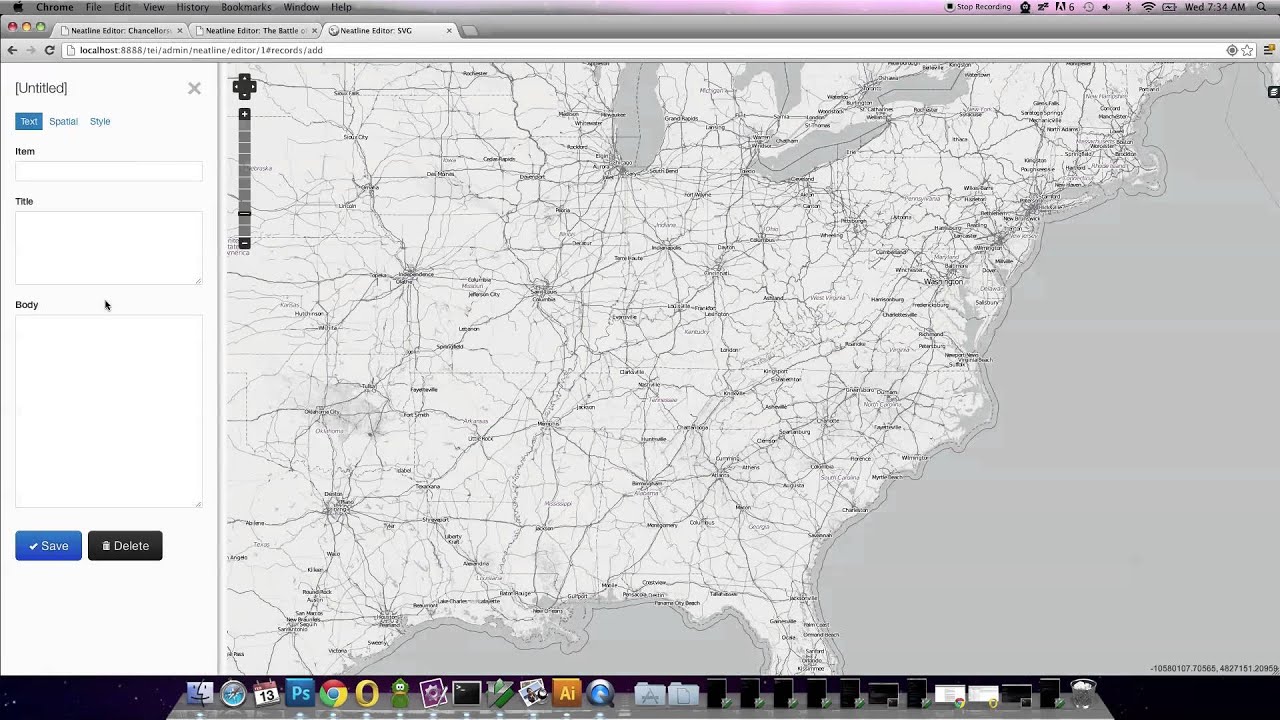The width and height of the screenshot is (1280, 720).
Task: Open the Spatial tab
Action: (63, 121)
